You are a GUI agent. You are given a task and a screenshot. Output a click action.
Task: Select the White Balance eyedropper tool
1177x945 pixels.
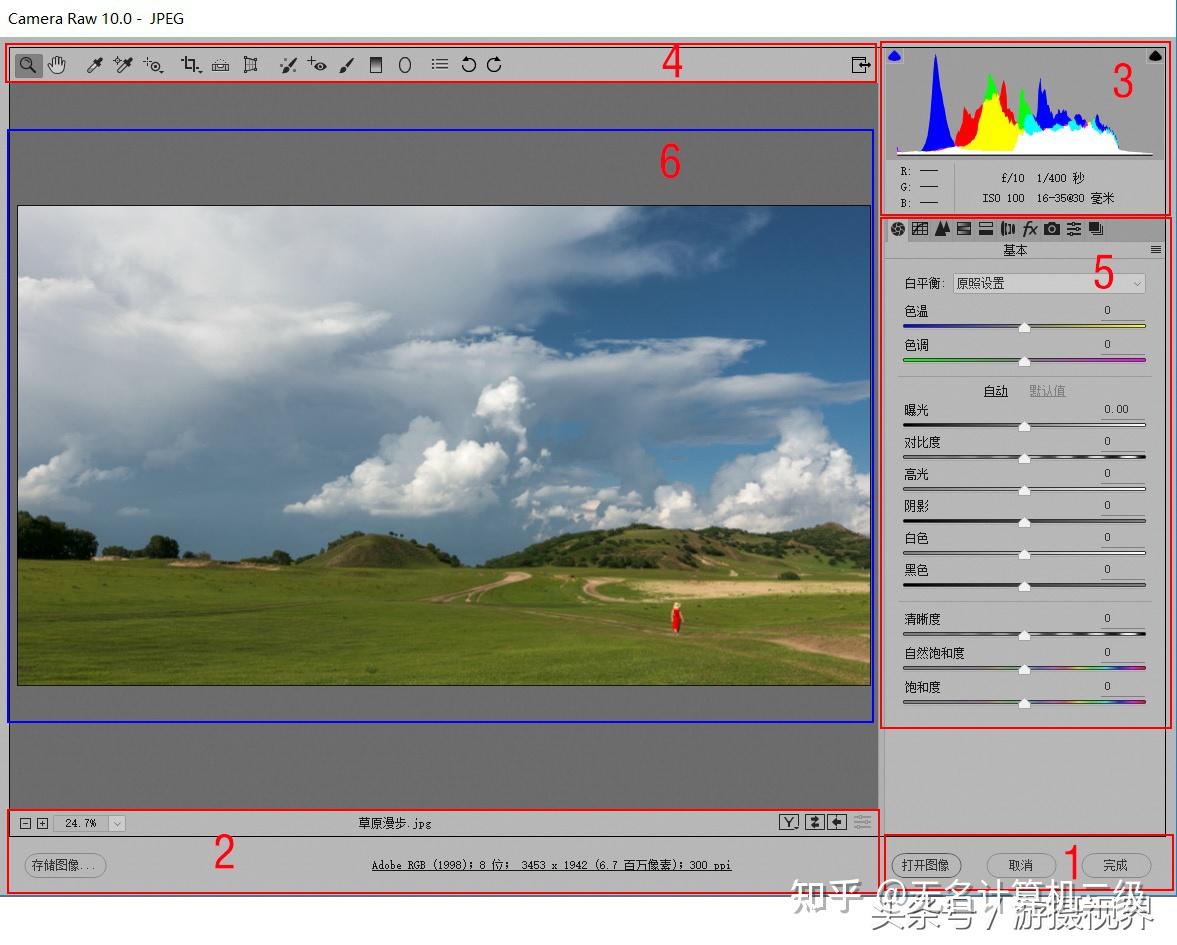click(95, 65)
